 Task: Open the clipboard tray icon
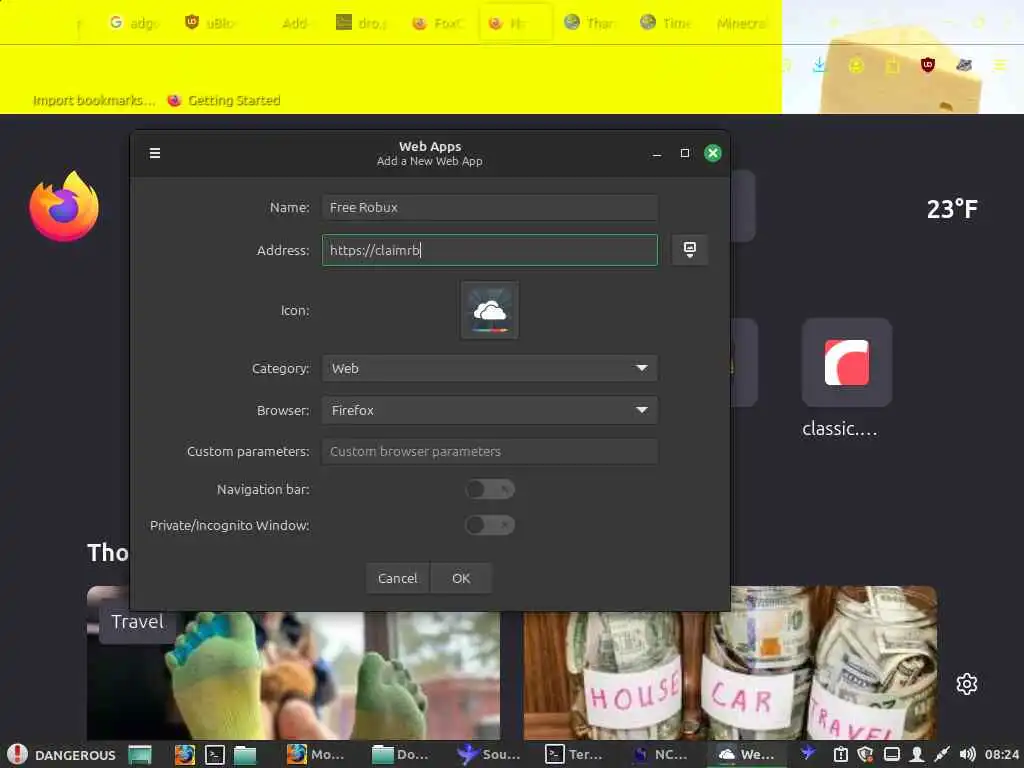point(840,754)
